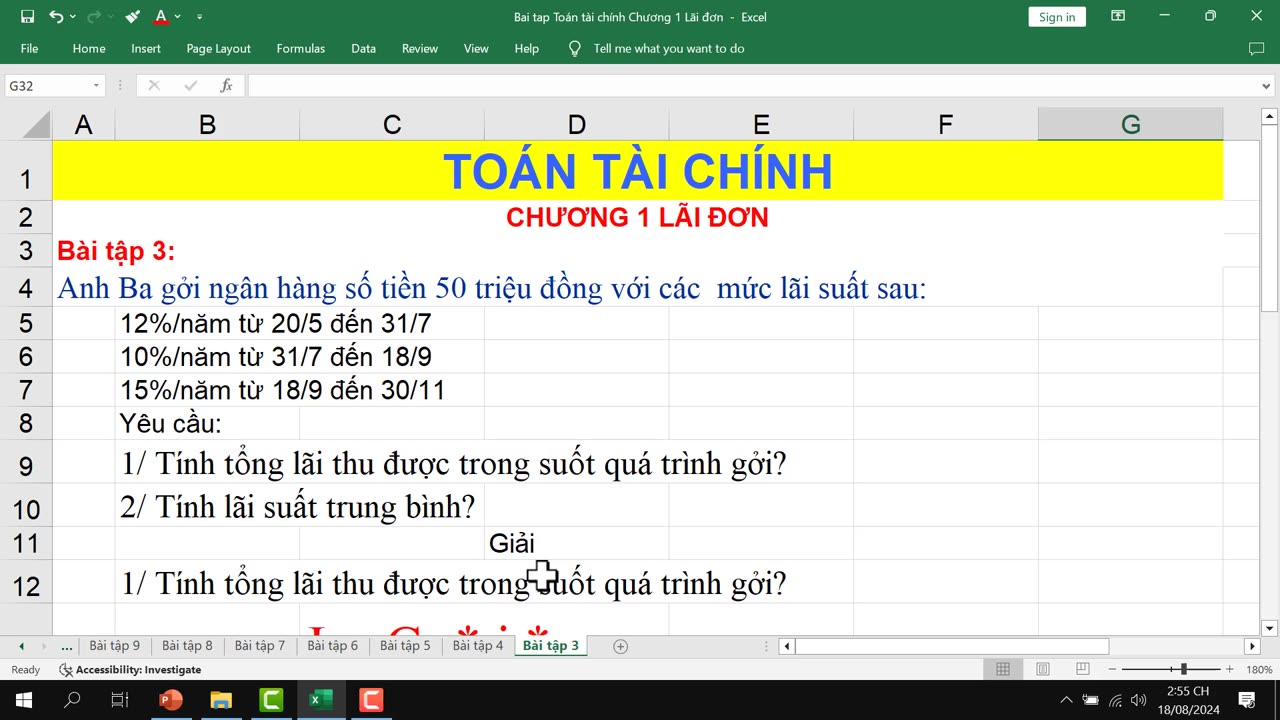The width and height of the screenshot is (1280, 720).
Task: Switch to the Home ribbon tab
Action: tap(89, 48)
